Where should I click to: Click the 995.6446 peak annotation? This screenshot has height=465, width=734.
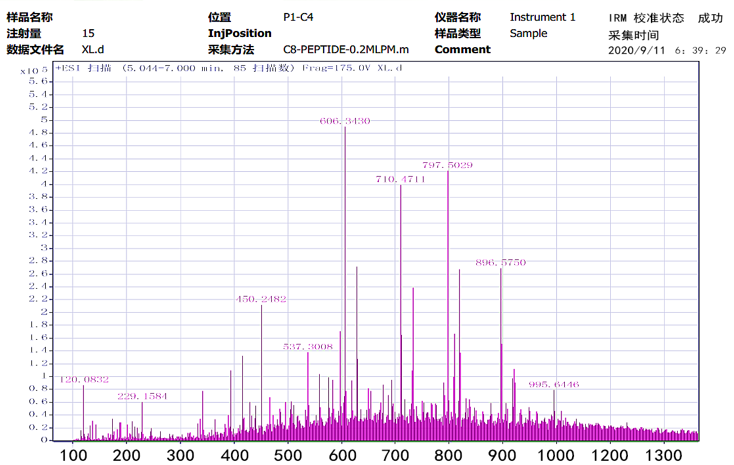(x=553, y=384)
